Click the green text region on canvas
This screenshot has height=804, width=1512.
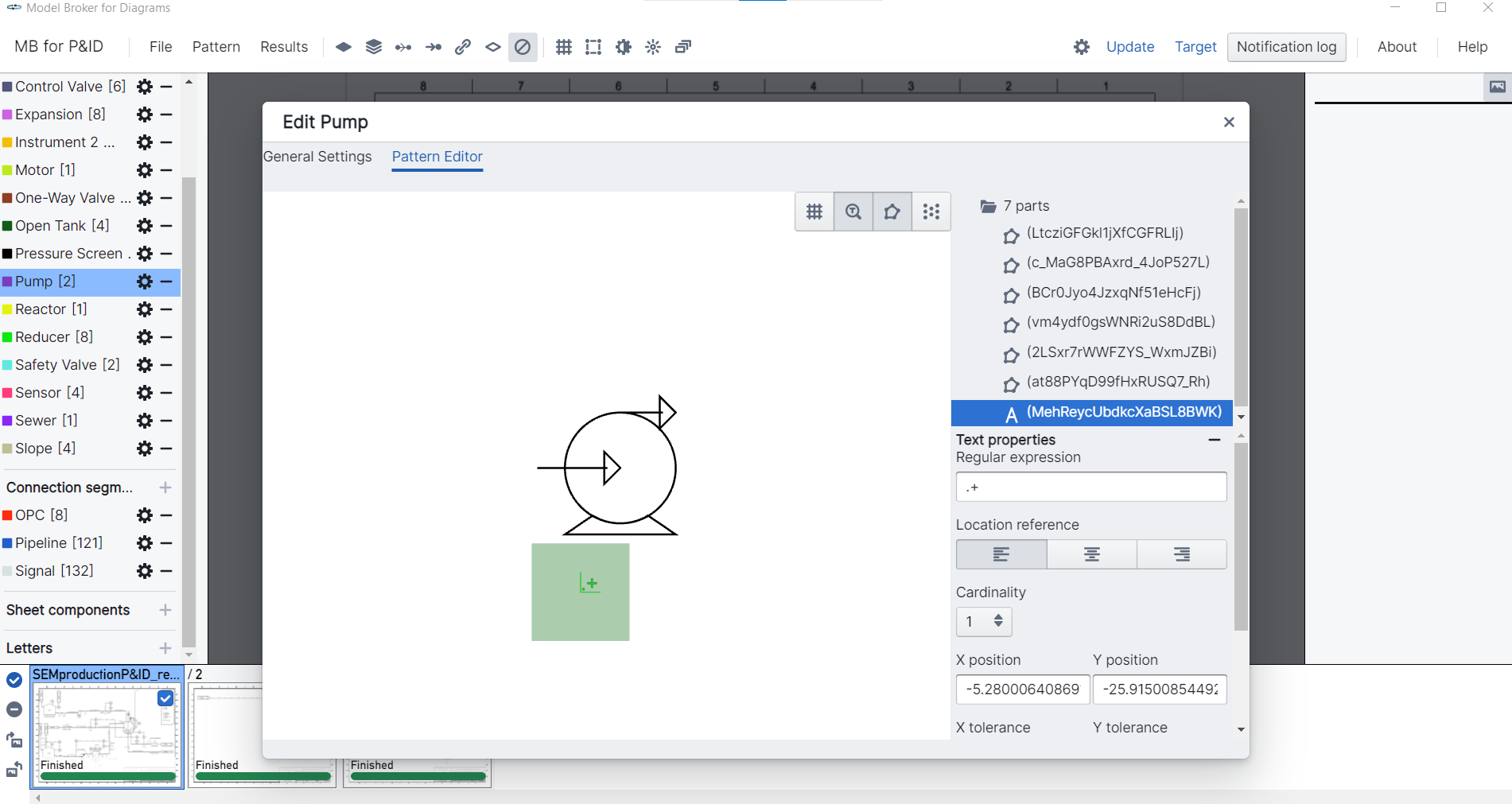(581, 592)
